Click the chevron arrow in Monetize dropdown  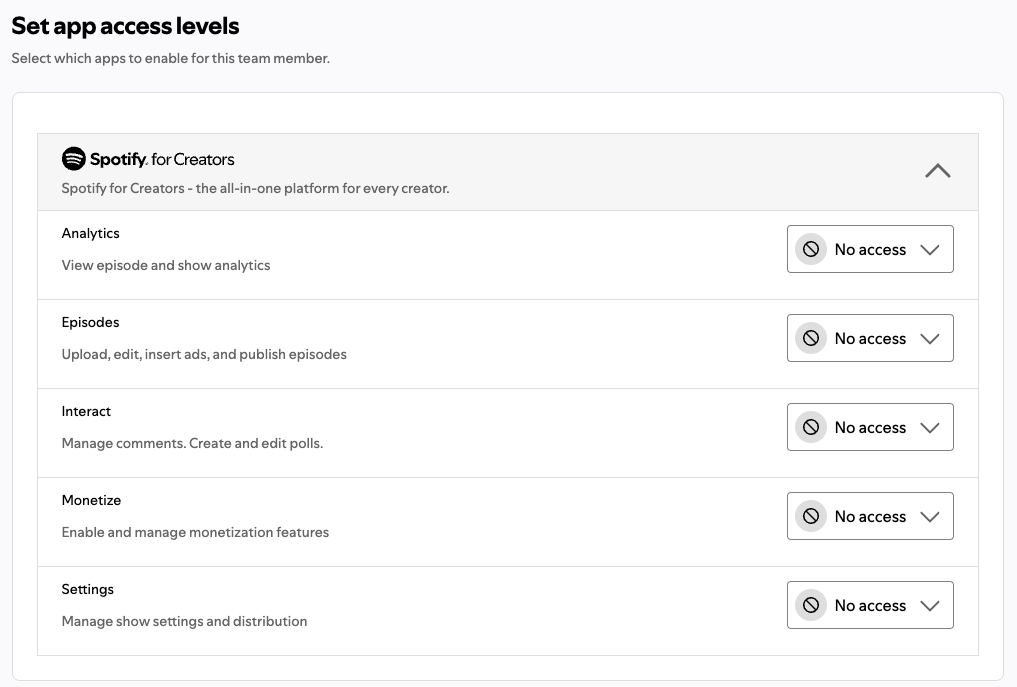click(x=929, y=516)
